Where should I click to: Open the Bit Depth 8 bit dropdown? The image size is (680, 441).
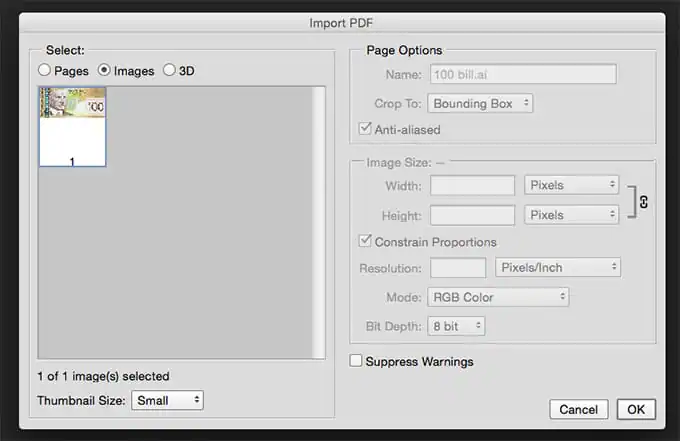(x=456, y=326)
